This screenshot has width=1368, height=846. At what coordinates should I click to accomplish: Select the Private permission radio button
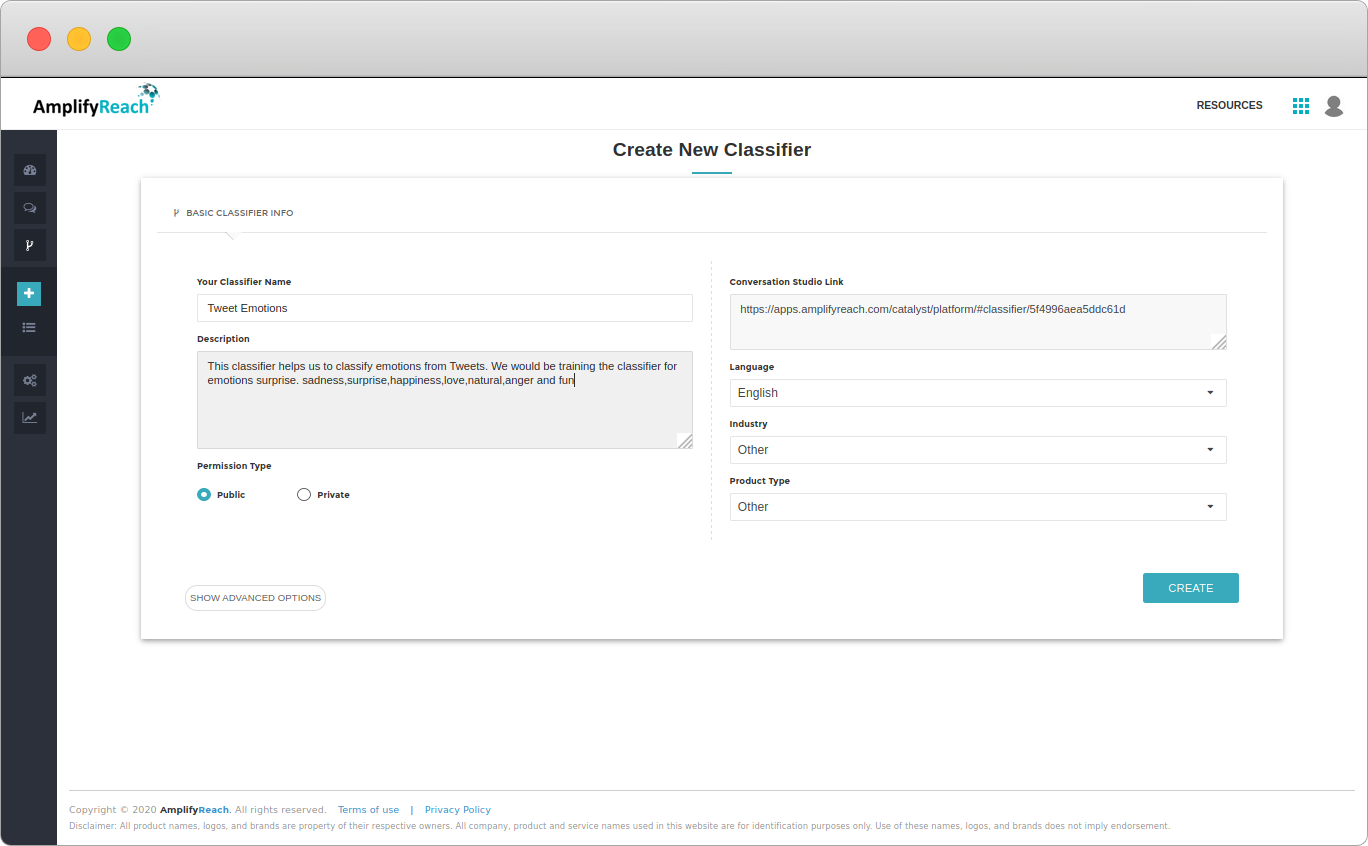(303, 494)
